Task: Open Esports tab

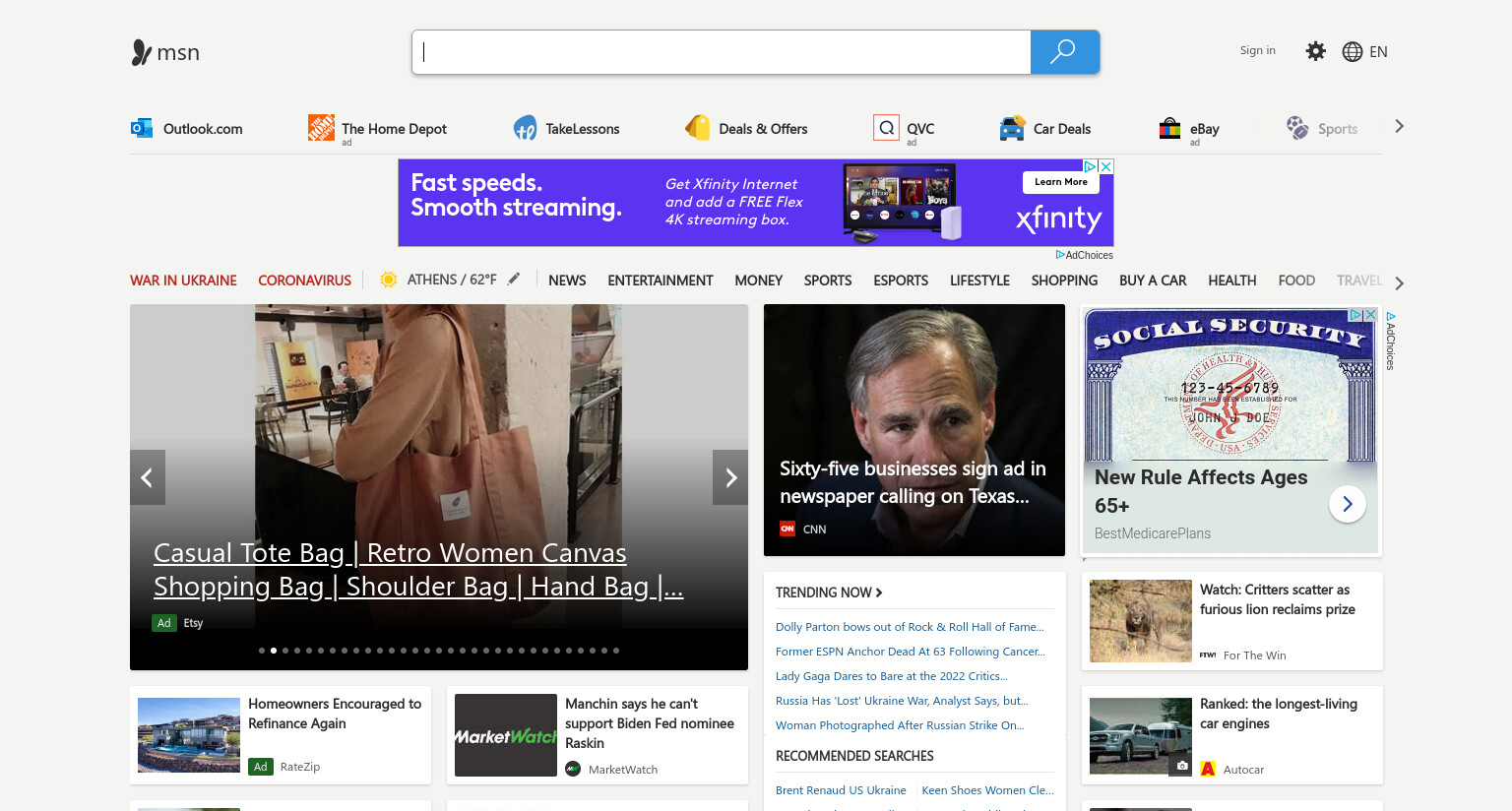Action: [x=901, y=281]
